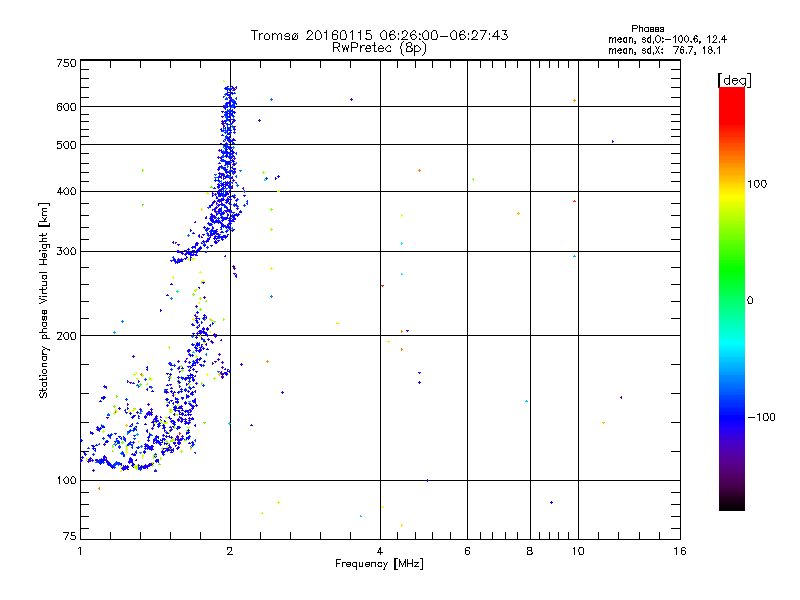Click the x-axis tick label '2'

(x=230, y=551)
